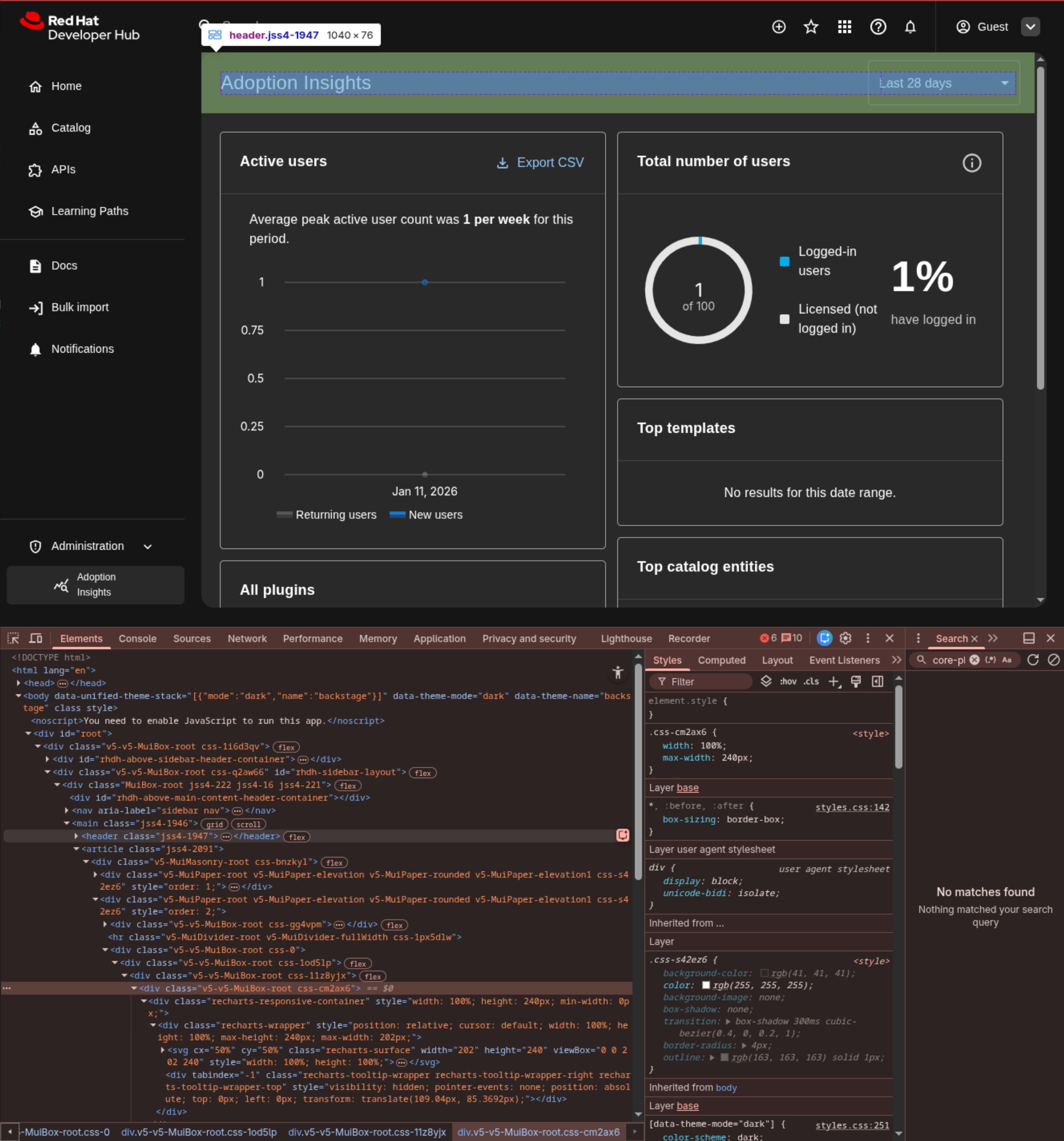The height and width of the screenshot is (1141, 1064).
Task: Expand the Guest profile dropdown chevron
Action: (x=1030, y=27)
